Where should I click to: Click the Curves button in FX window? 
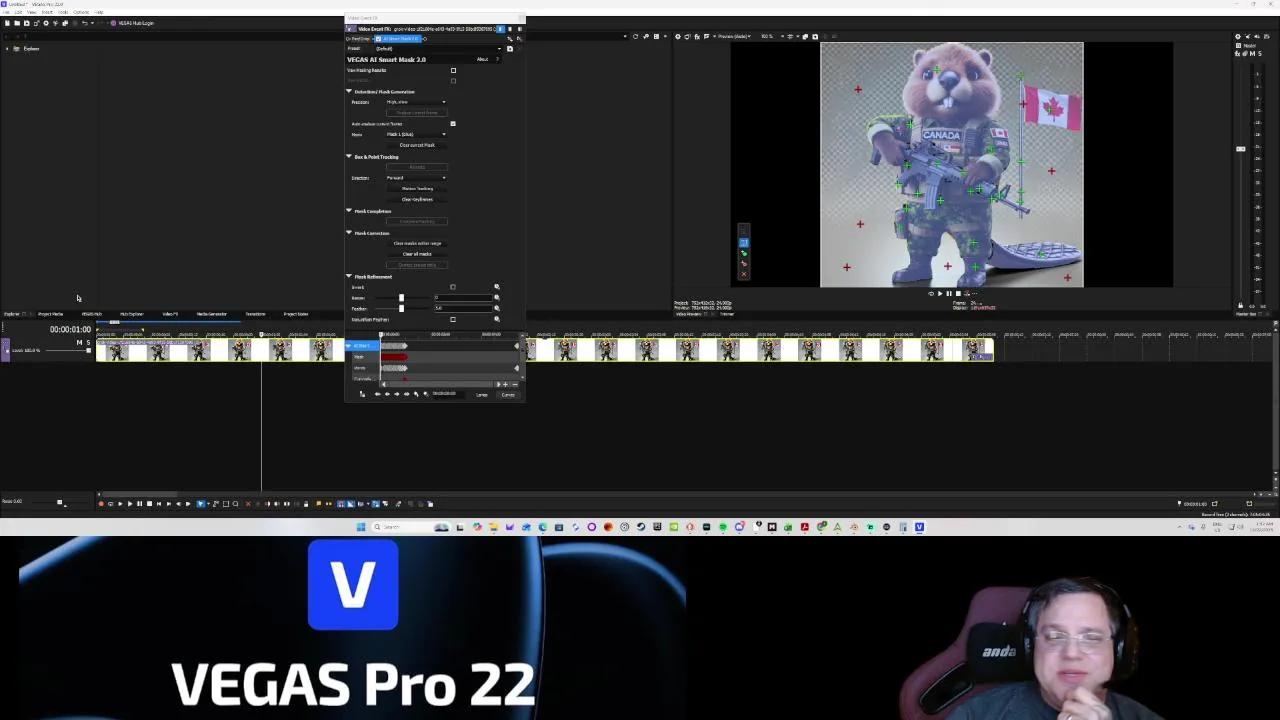pyautogui.click(x=508, y=395)
